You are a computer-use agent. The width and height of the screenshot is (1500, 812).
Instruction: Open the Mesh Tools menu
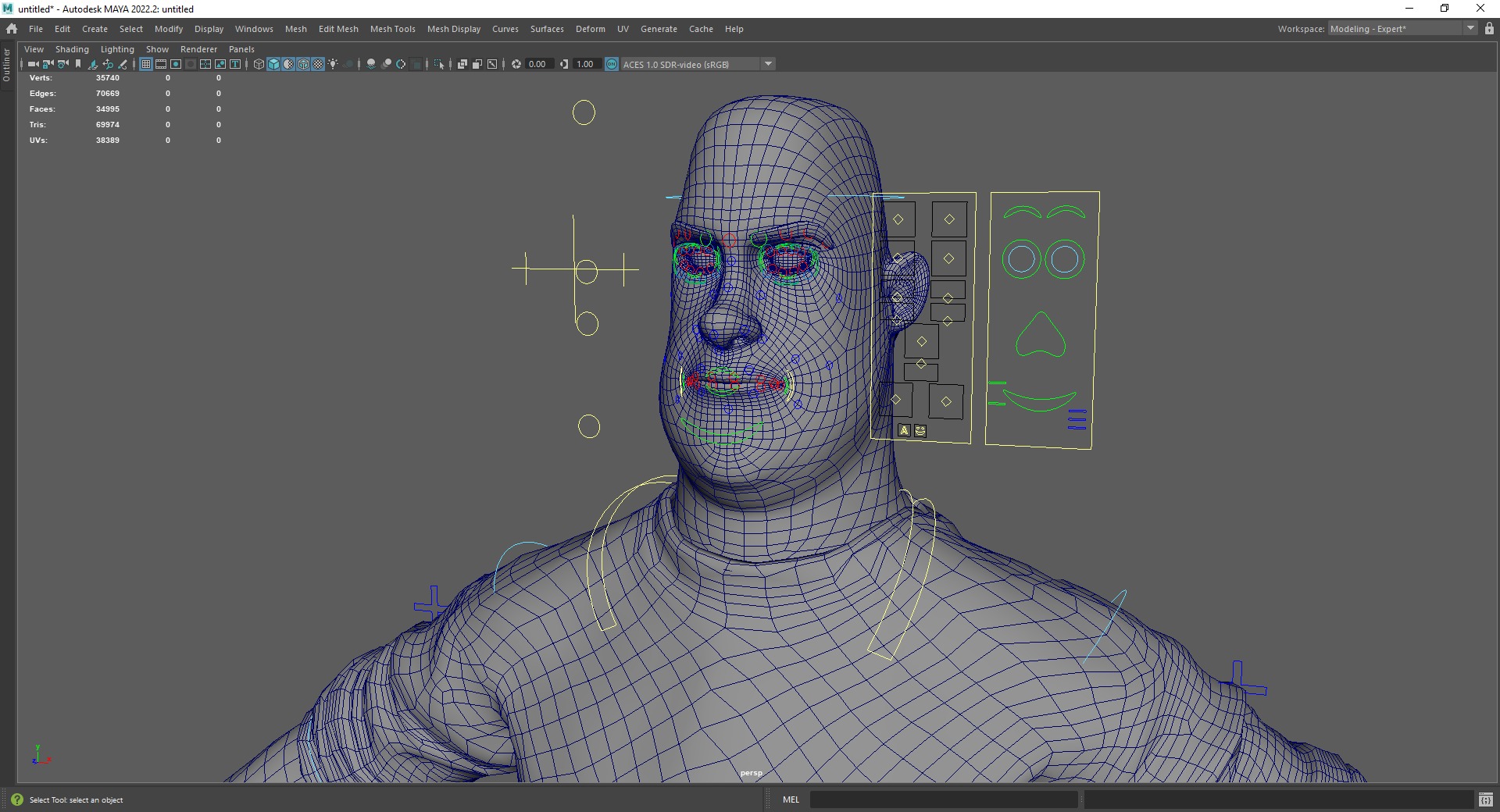click(x=392, y=29)
